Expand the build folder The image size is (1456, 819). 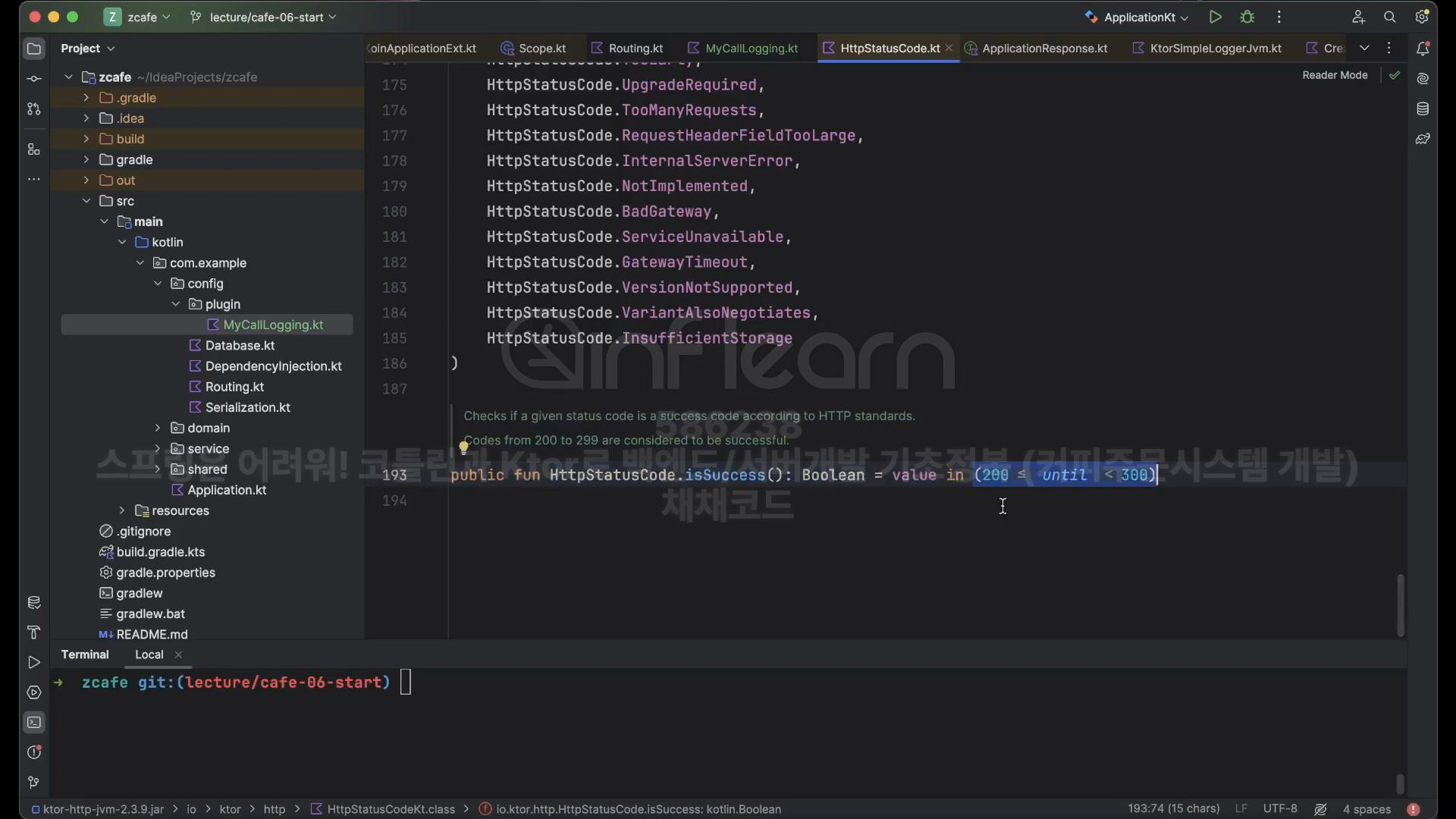click(x=86, y=139)
